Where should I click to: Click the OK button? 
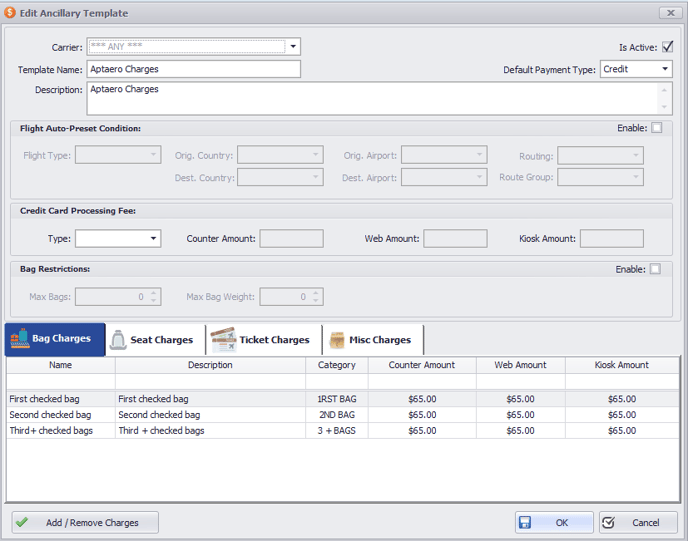[554, 522]
